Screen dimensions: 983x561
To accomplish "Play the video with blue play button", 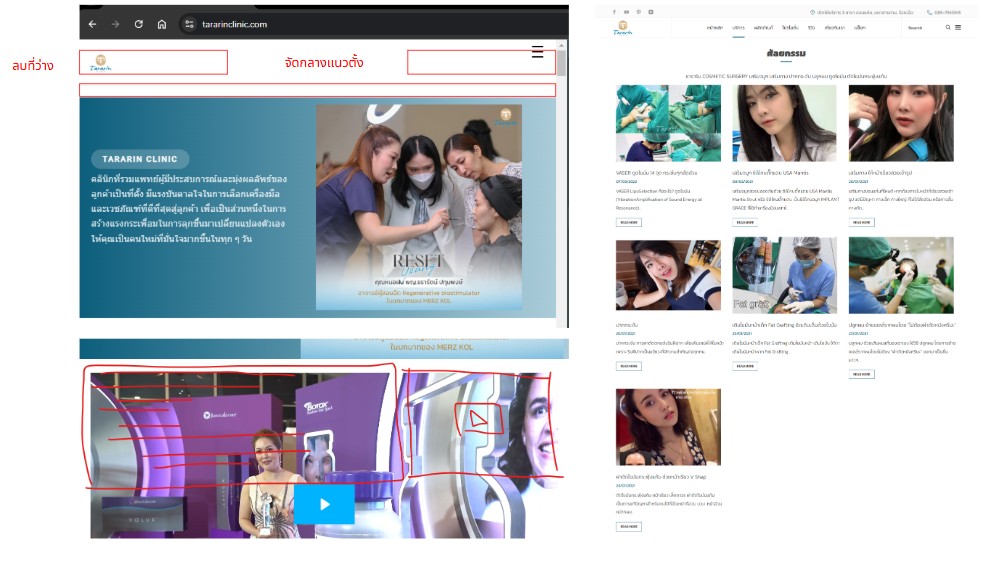I will [x=324, y=504].
